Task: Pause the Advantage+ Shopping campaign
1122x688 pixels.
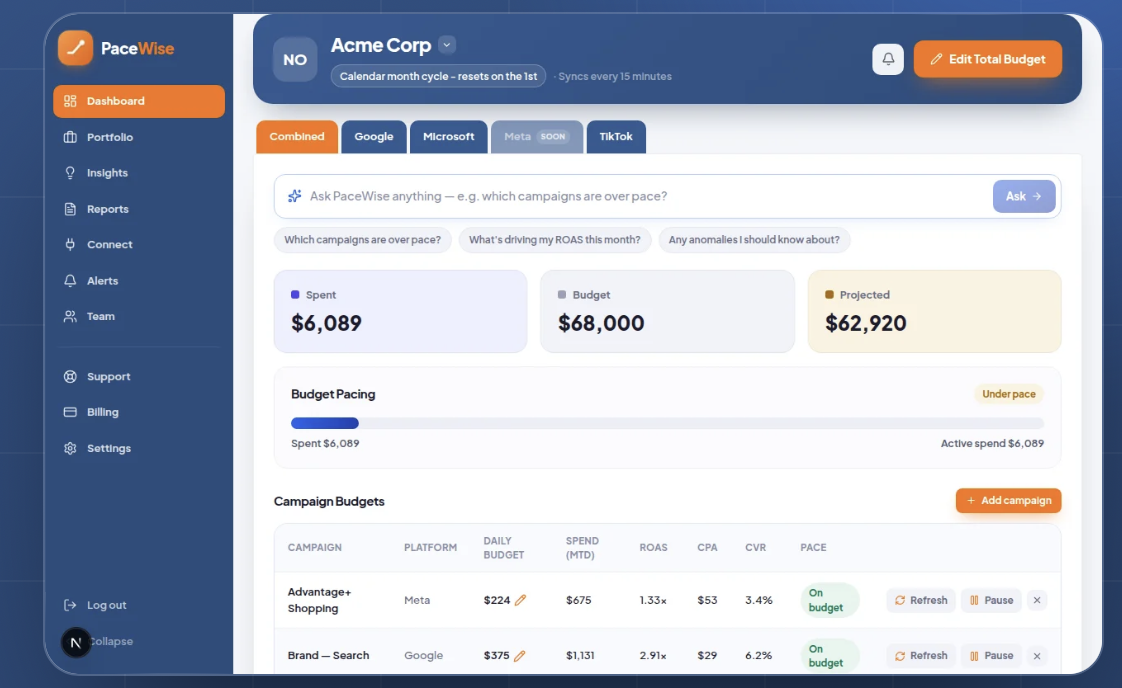Action: (x=991, y=600)
